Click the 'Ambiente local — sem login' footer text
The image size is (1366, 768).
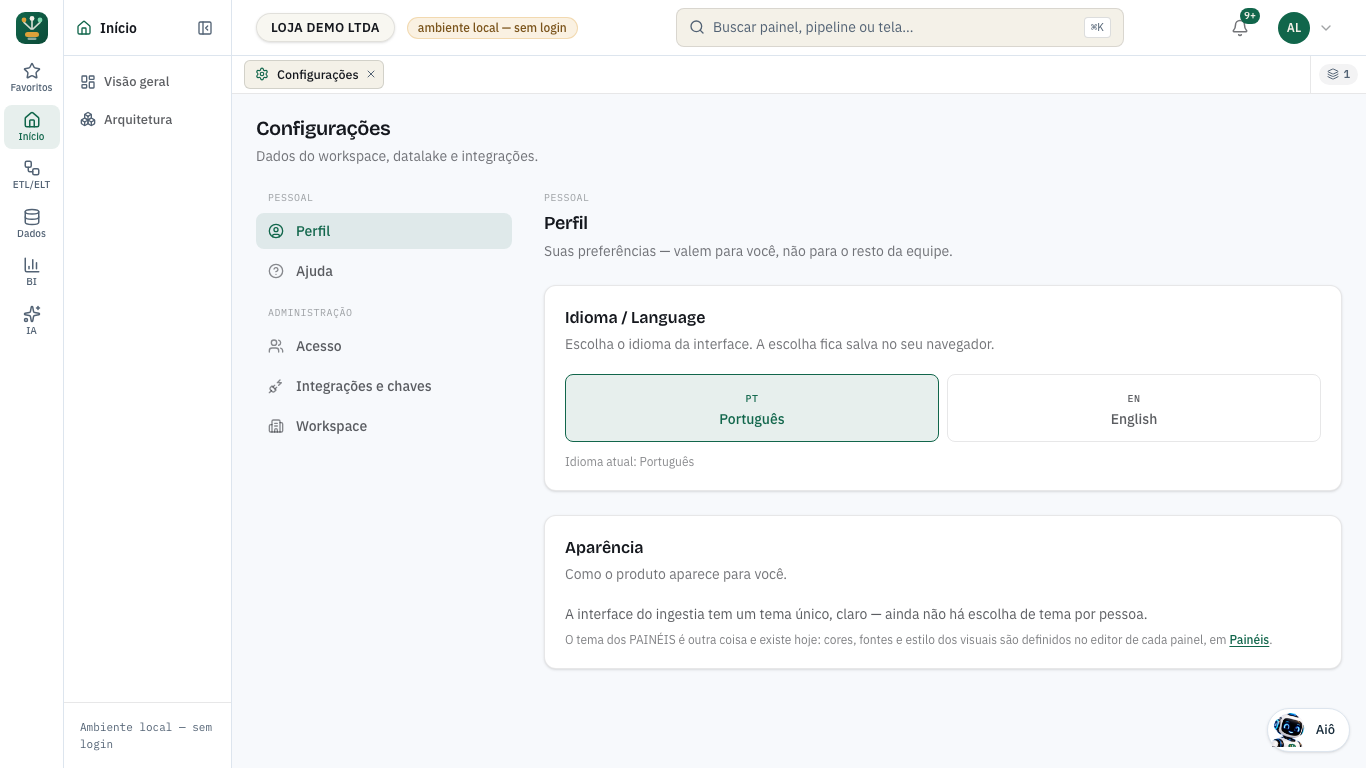[x=146, y=736]
